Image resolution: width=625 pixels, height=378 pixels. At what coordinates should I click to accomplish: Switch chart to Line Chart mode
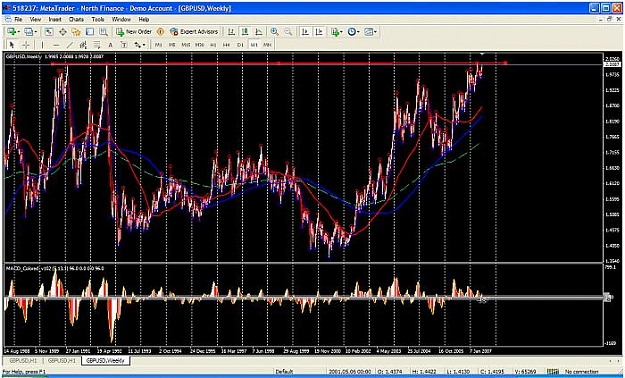[x=259, y=32]
